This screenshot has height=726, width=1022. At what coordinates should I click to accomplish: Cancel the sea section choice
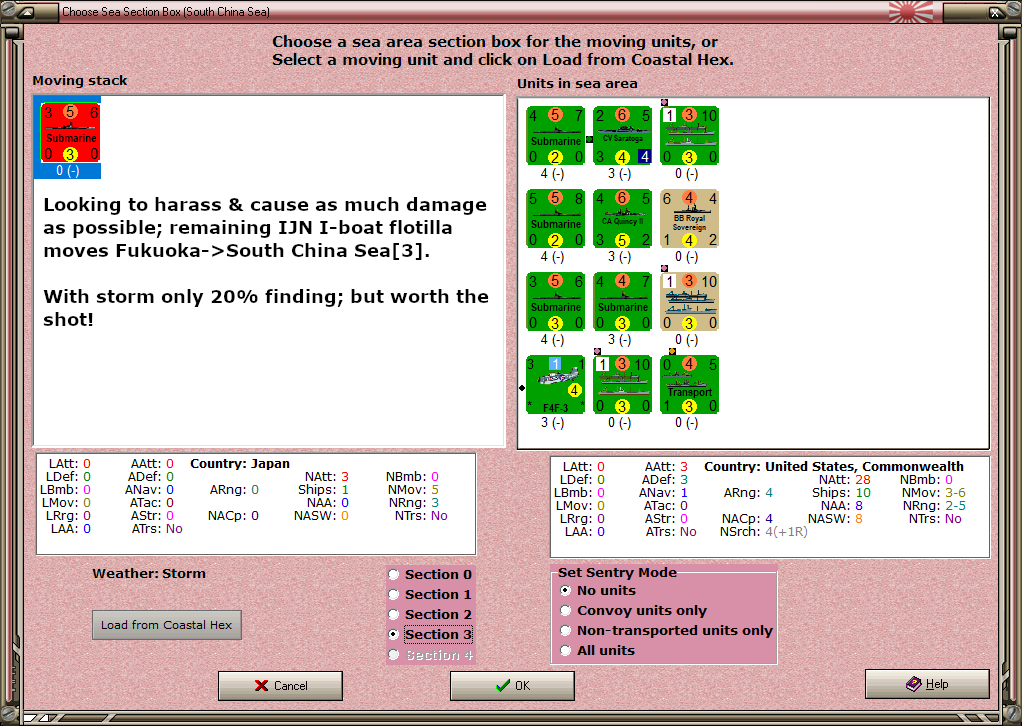pyautogui.click(x=280, y=686)
